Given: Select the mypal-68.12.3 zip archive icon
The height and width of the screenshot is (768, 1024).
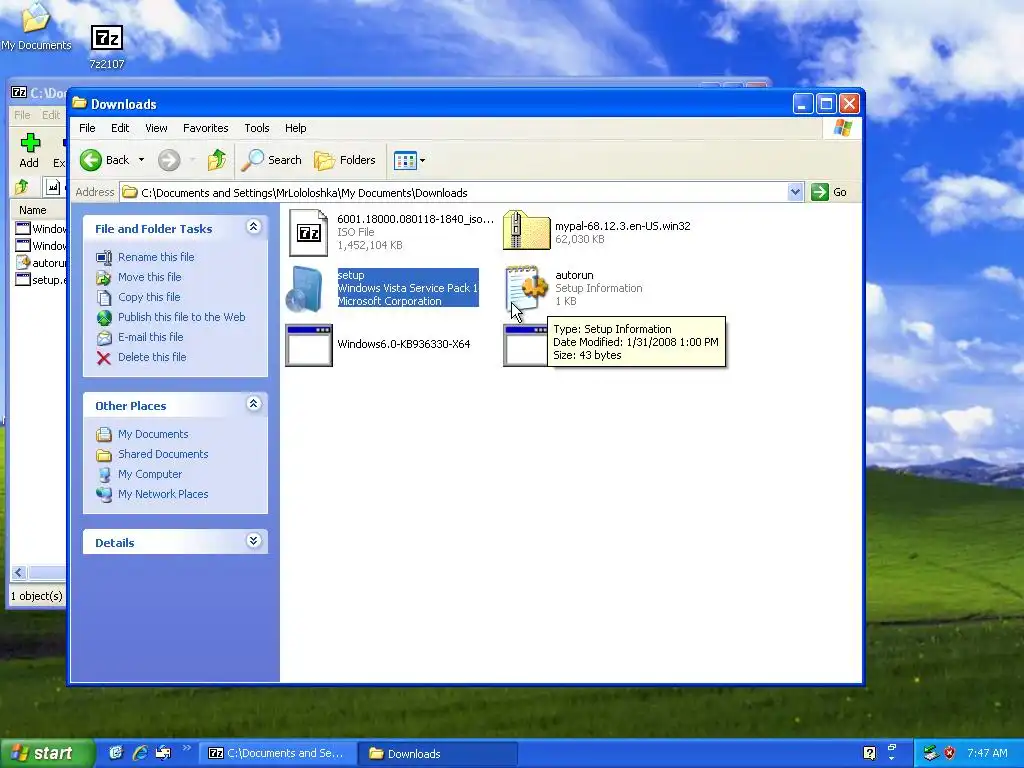Looking at the screenshot, I should 526,231.
